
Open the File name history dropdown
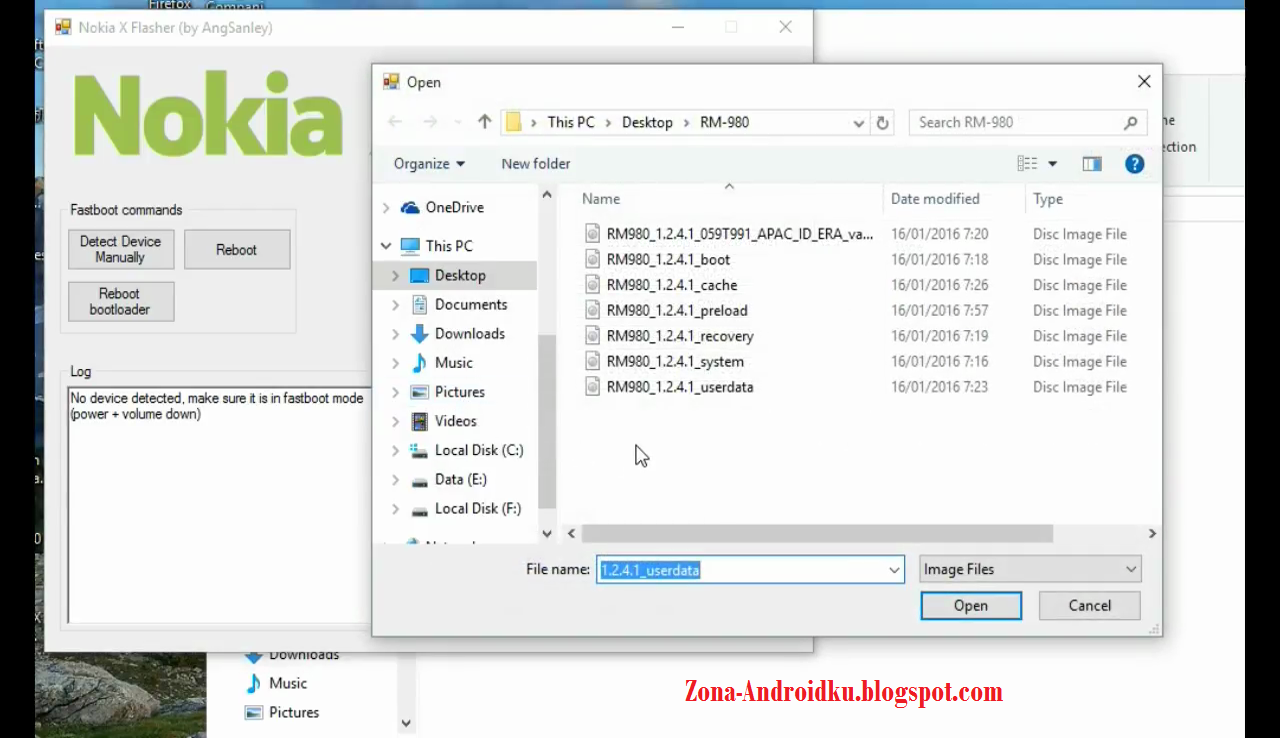[894, 570]
